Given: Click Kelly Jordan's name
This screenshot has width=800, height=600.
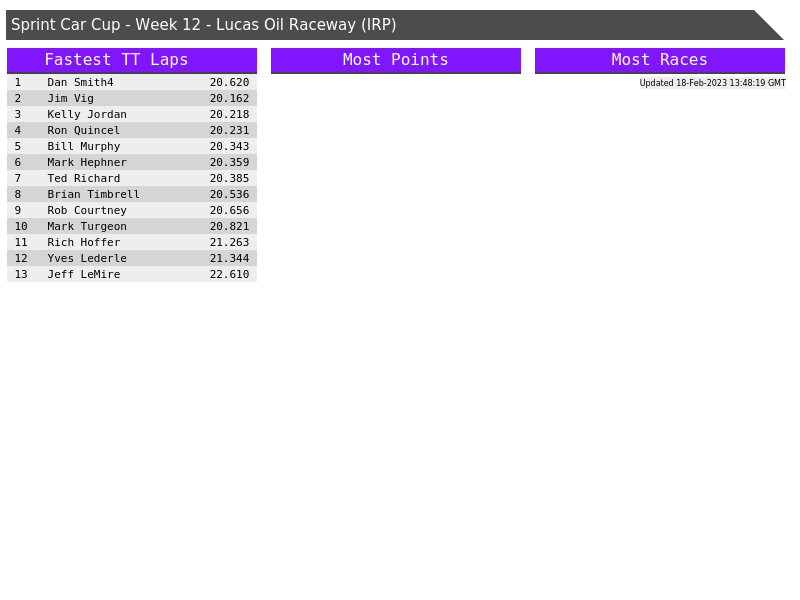Looking at the screenshot, I should click(x=87, y=114).
